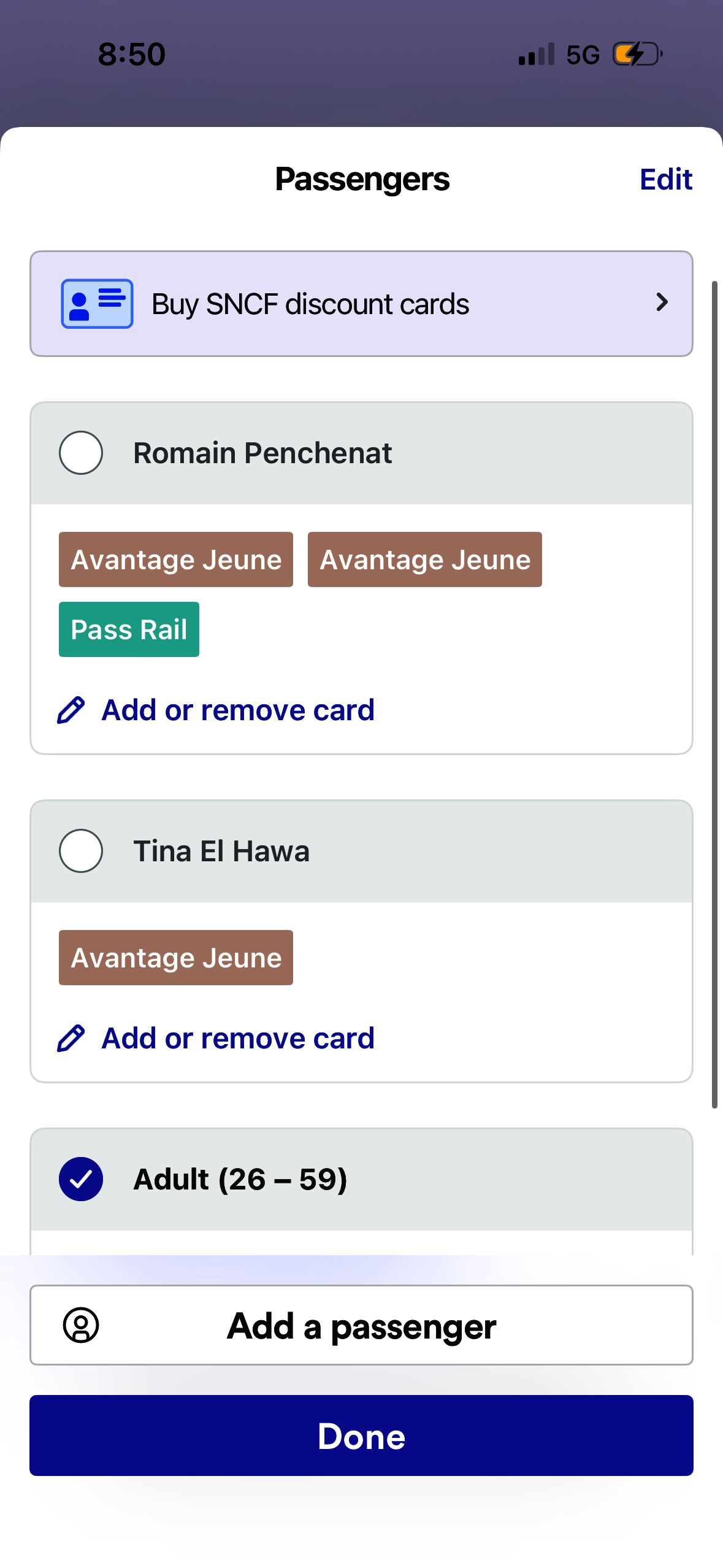Tap the profile icon in Add a passenger
Image resolution: width=723 pixels, height=1568 pixels.
point(81,1325)
